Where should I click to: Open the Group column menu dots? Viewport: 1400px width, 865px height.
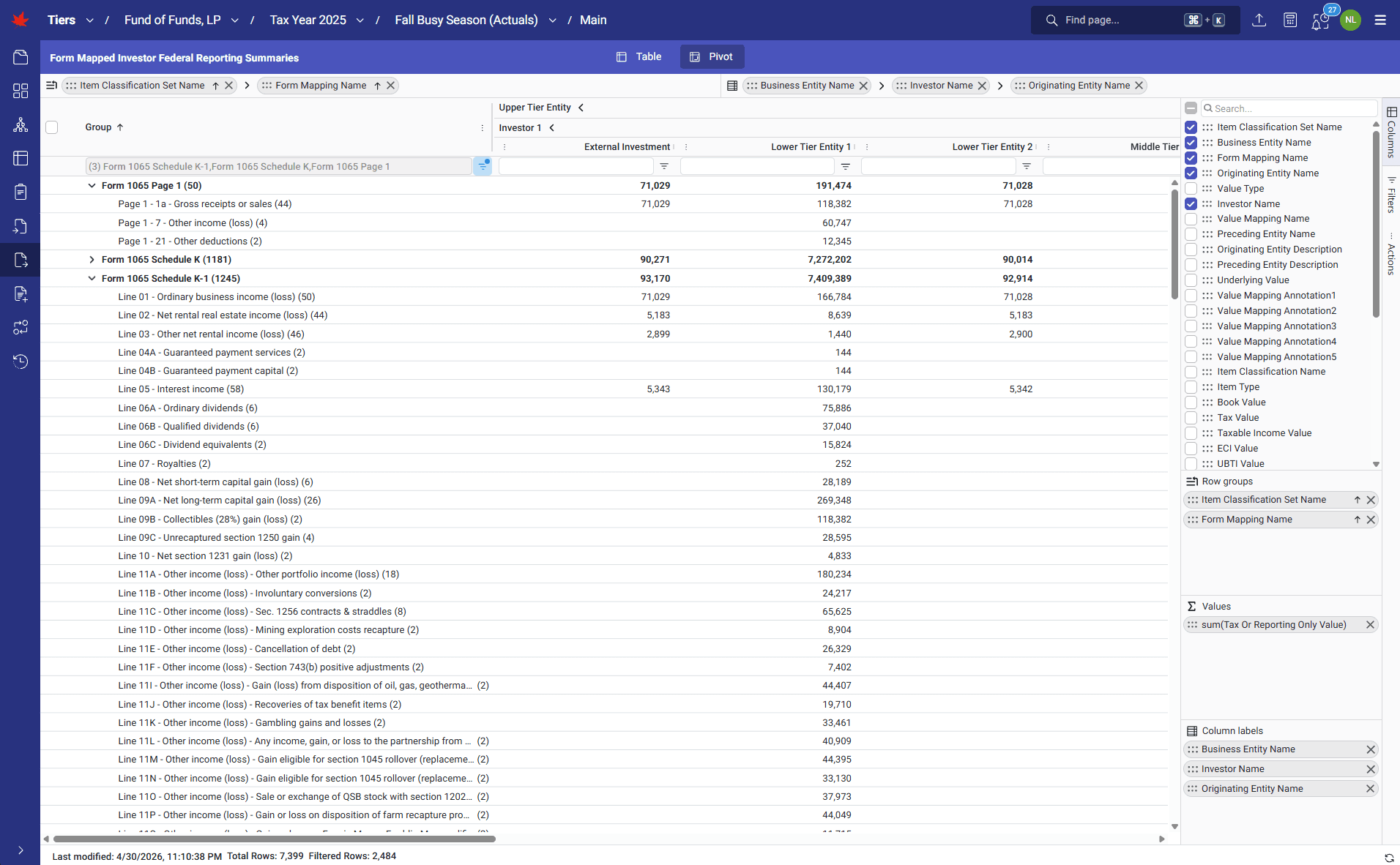coord(483,128)
